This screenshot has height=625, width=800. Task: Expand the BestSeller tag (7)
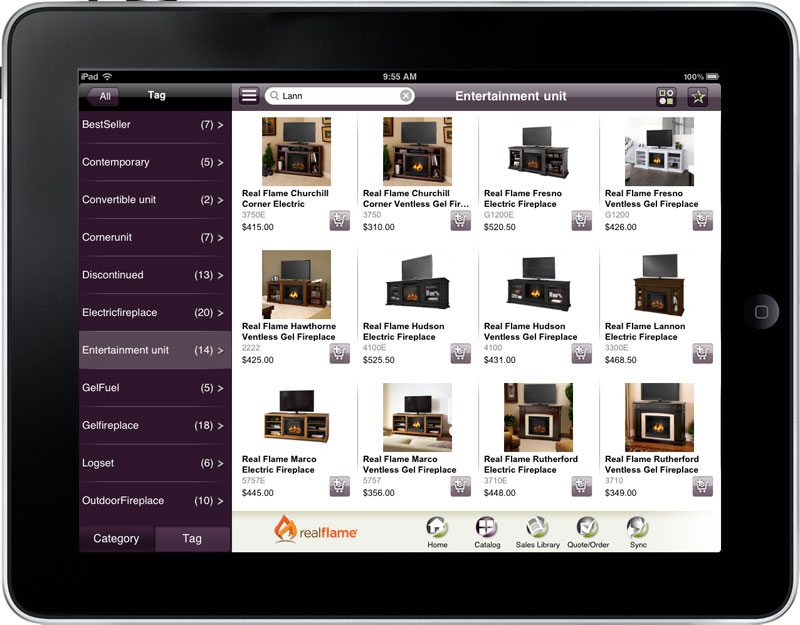[x=155, y=124]
